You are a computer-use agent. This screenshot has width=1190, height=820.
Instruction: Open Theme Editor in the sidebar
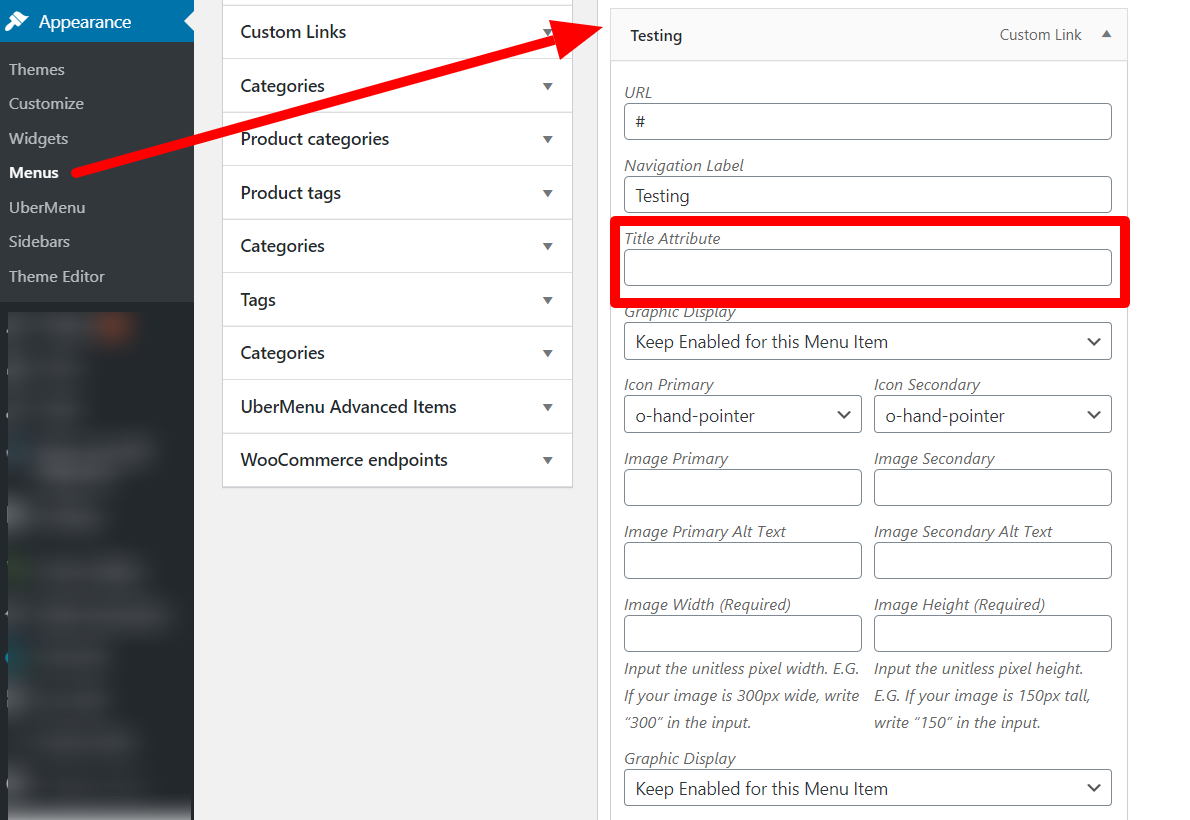point(57,276)
